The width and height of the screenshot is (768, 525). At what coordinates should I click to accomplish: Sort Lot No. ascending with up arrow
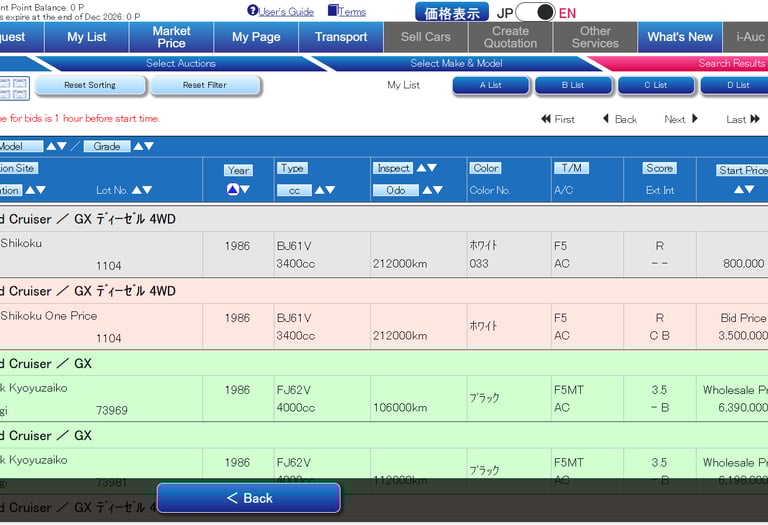(x=137, y=190)
